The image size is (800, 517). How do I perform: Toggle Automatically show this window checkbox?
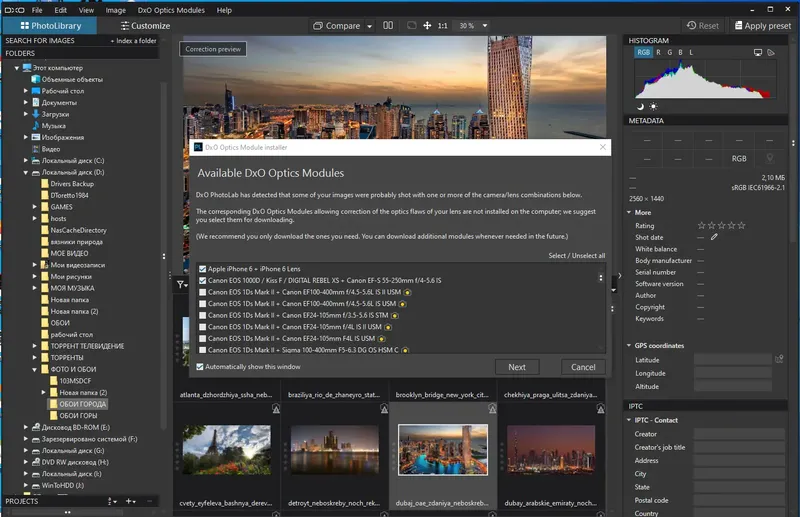click(199, 367)
